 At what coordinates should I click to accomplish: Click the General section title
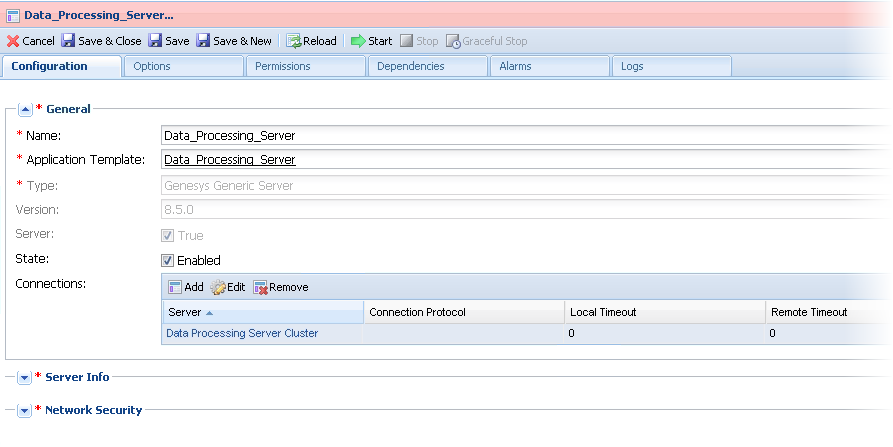pos(68,109)
